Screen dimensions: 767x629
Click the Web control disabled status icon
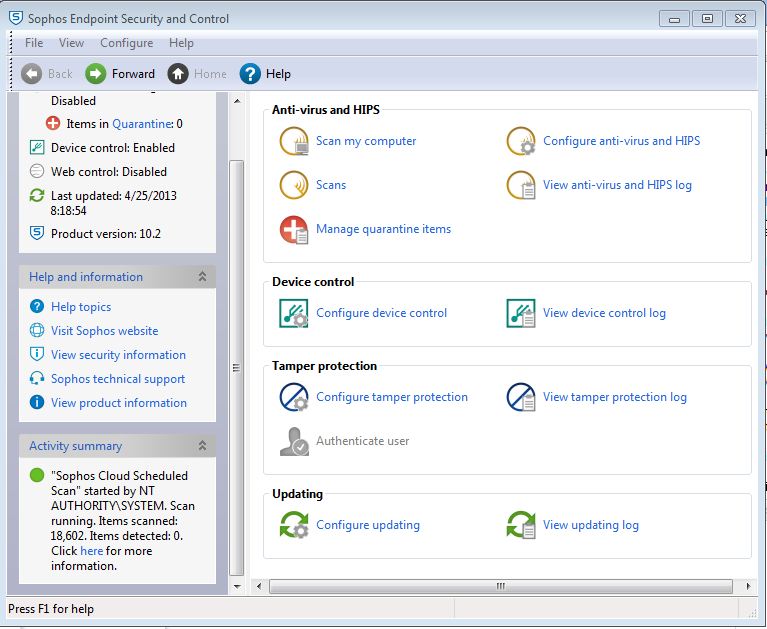[x=37, y=171]
